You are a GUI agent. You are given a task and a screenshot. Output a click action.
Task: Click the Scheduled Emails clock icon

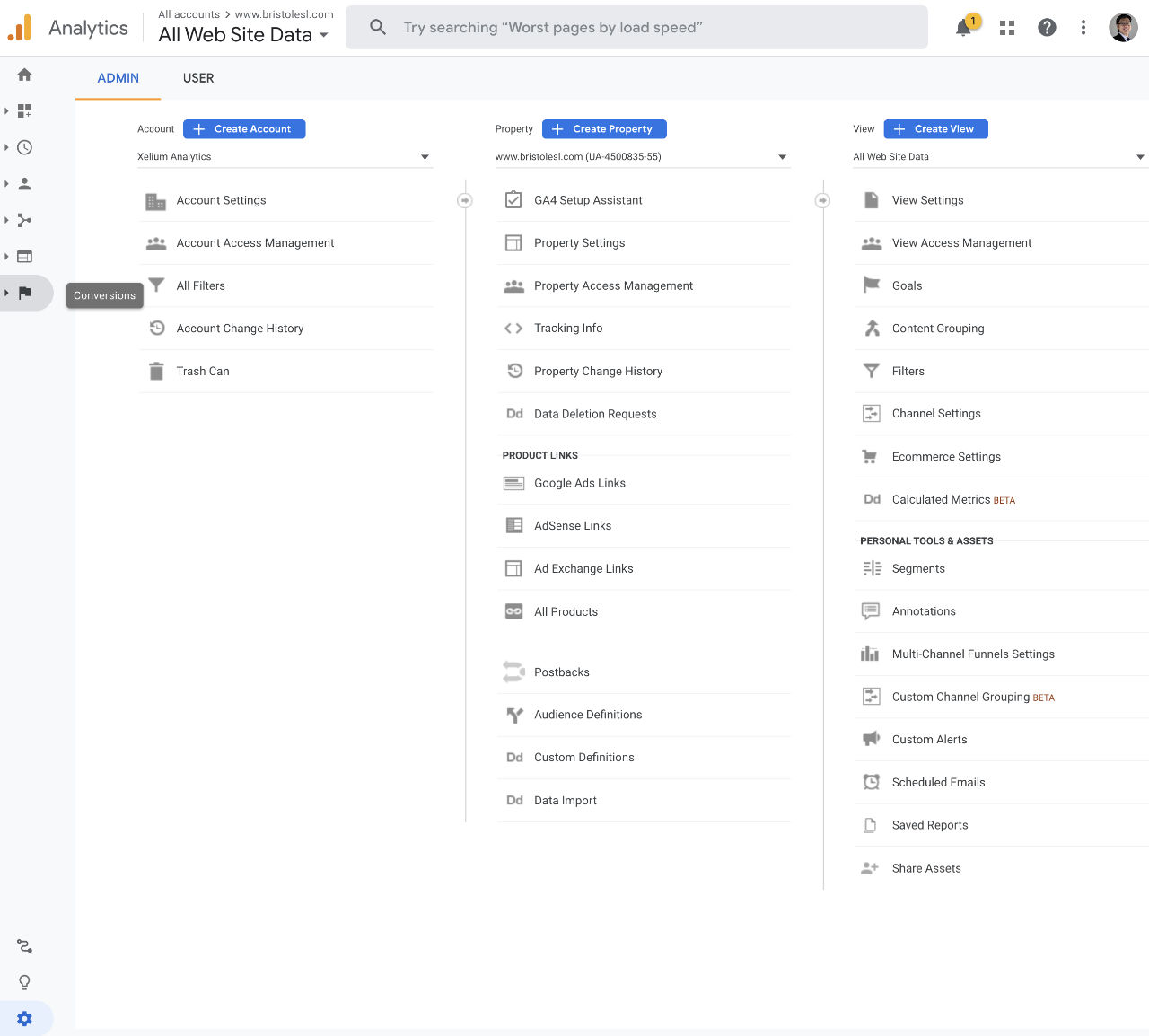tap(871, 782)
